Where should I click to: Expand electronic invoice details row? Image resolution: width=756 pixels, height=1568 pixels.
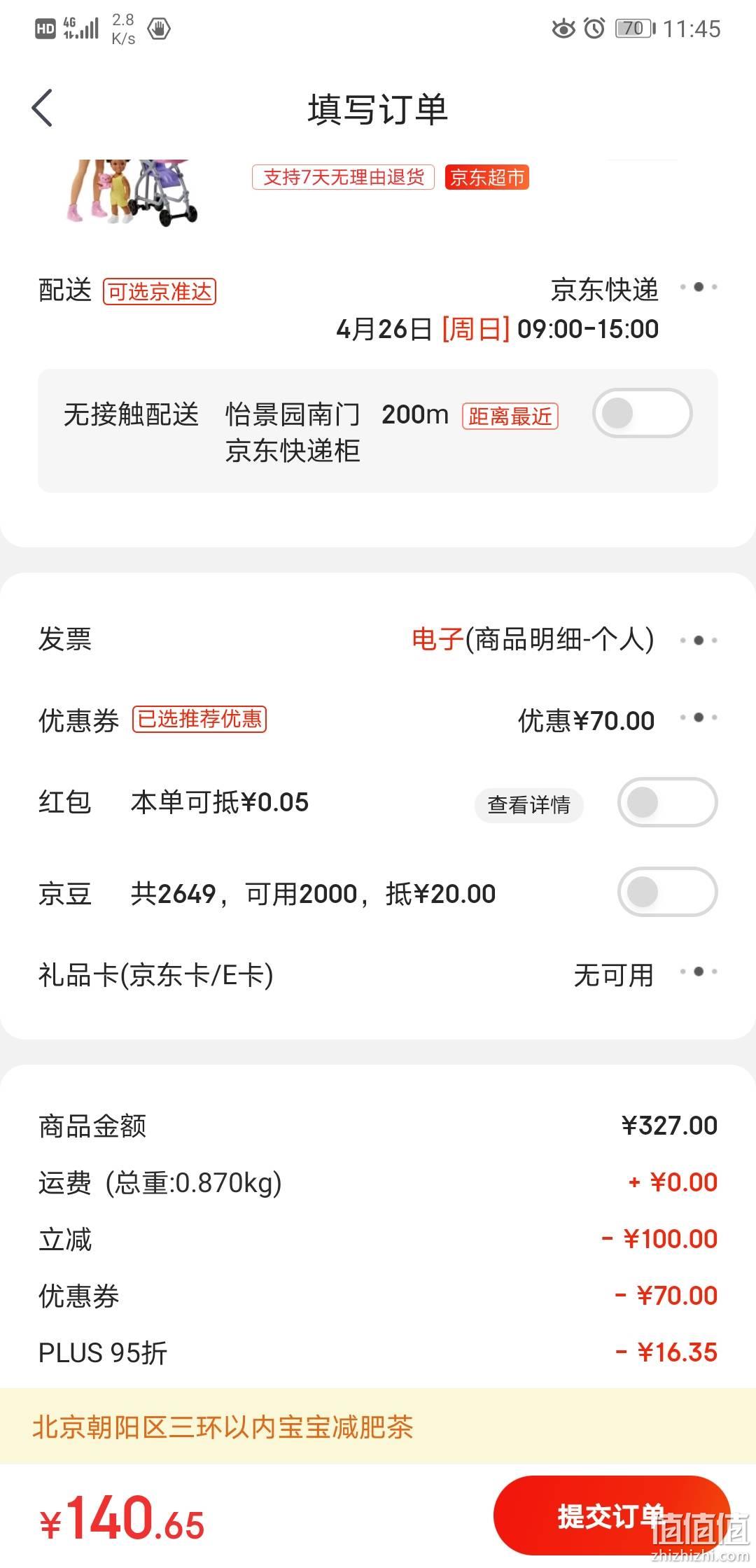tap(378, 639)
